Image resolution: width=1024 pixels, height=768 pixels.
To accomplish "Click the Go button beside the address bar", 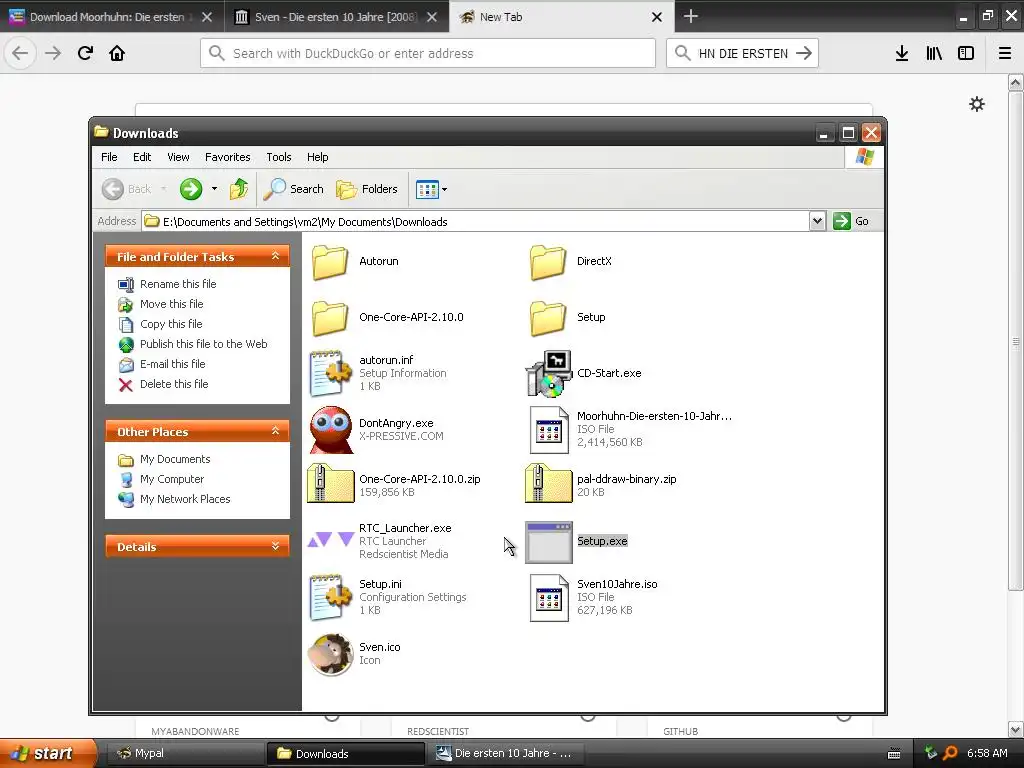I will tap(852, 221).
